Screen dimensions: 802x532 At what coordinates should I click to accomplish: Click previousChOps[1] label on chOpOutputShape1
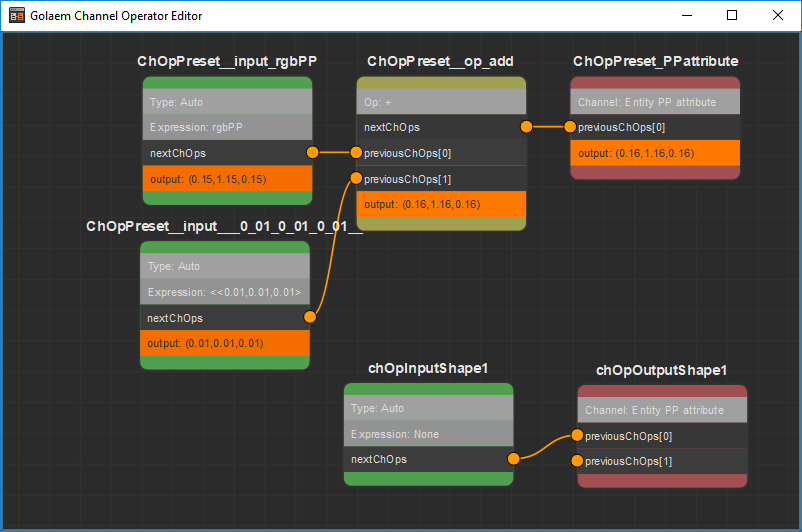(x=629, y=461)
